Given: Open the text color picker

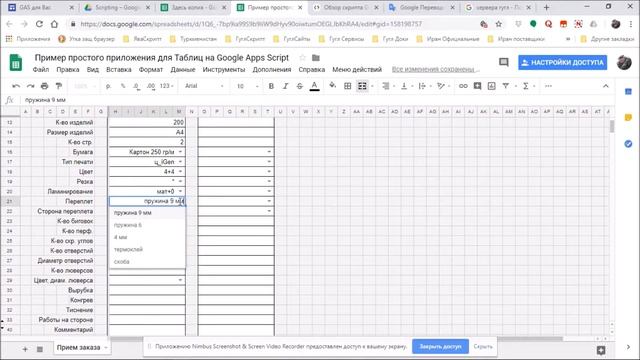Looking at the screenshot, I should coord(314,86).
